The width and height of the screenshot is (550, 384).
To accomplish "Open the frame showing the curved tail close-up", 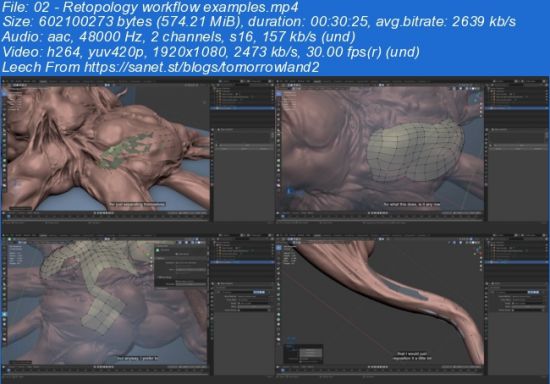I will (412, 304).
